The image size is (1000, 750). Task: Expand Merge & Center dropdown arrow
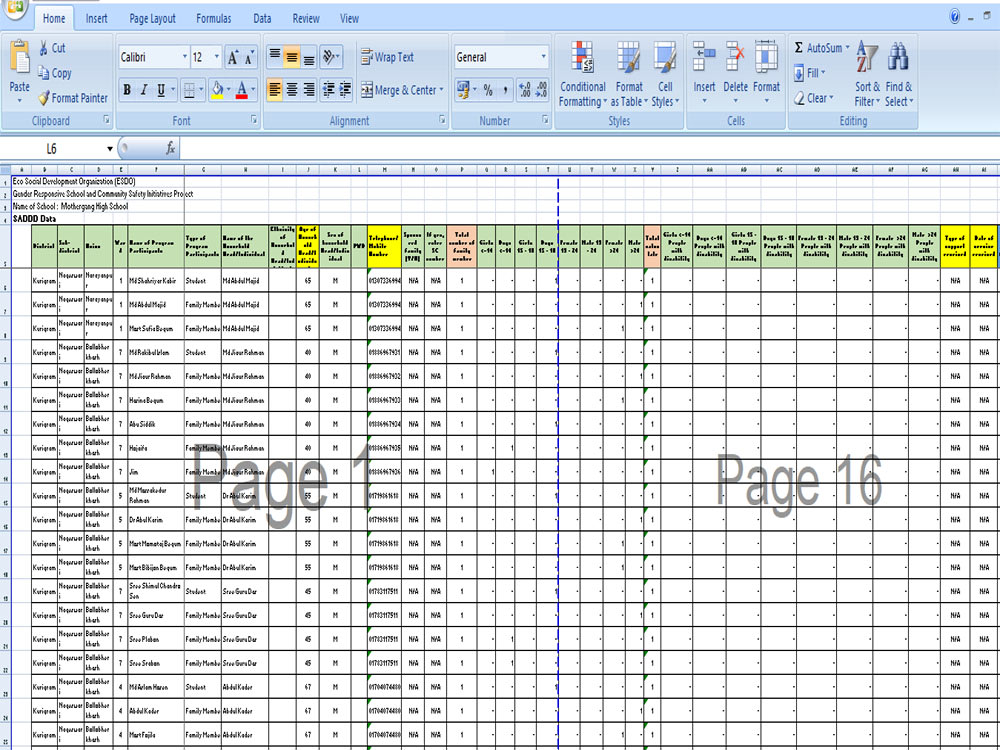[x=441, y=90]
